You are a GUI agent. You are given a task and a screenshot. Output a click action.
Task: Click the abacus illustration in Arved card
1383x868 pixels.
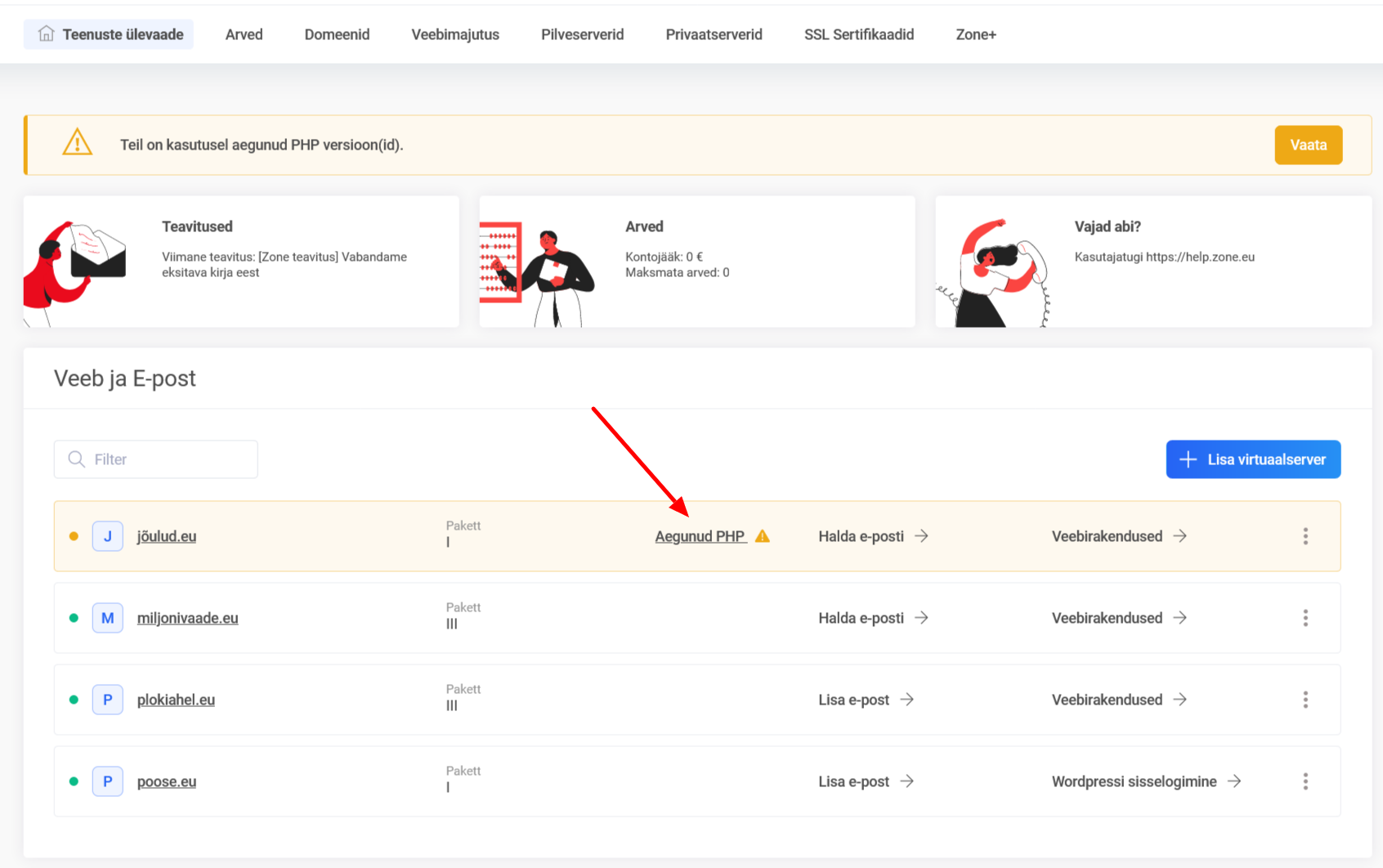(500, 262)
